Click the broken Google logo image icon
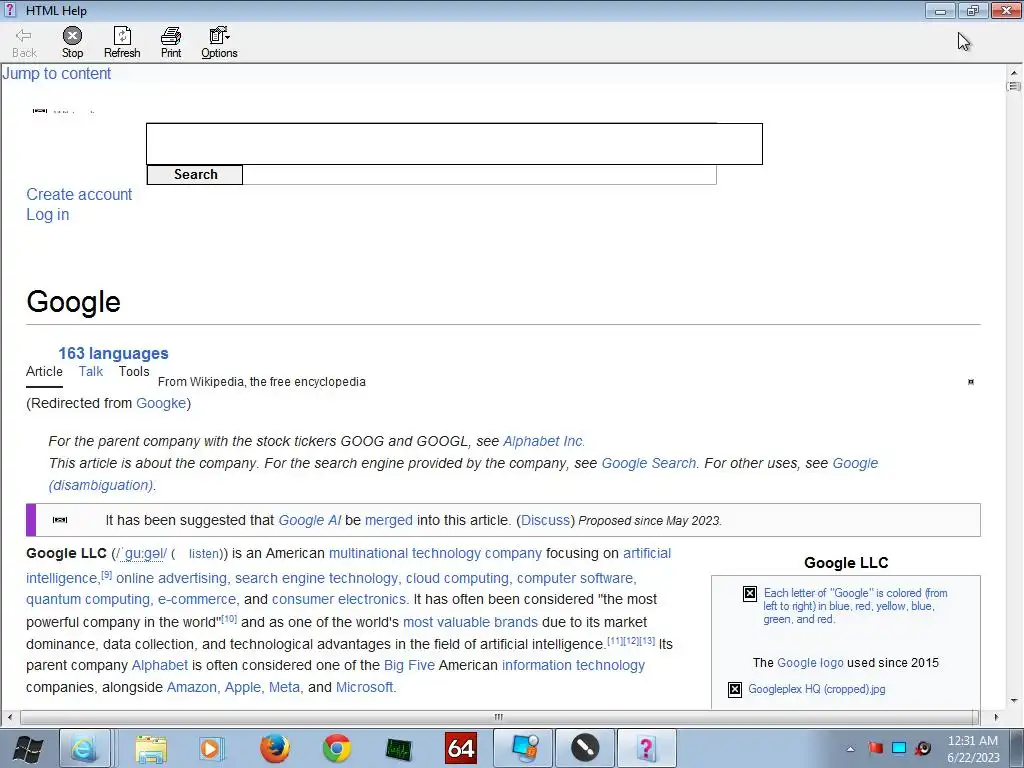 [x=750, y=594]
